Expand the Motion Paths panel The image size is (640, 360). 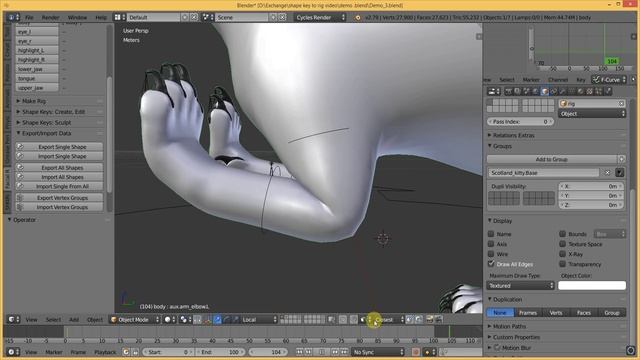click(x=509, y=327)
